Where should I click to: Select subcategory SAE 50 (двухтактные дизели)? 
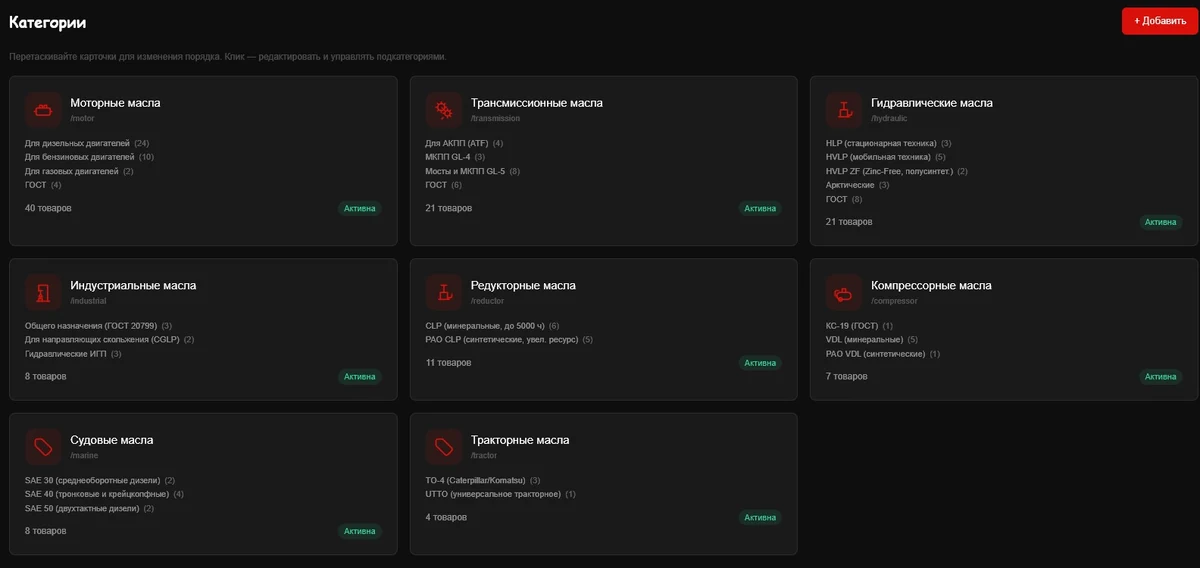[x=82, y=509]
